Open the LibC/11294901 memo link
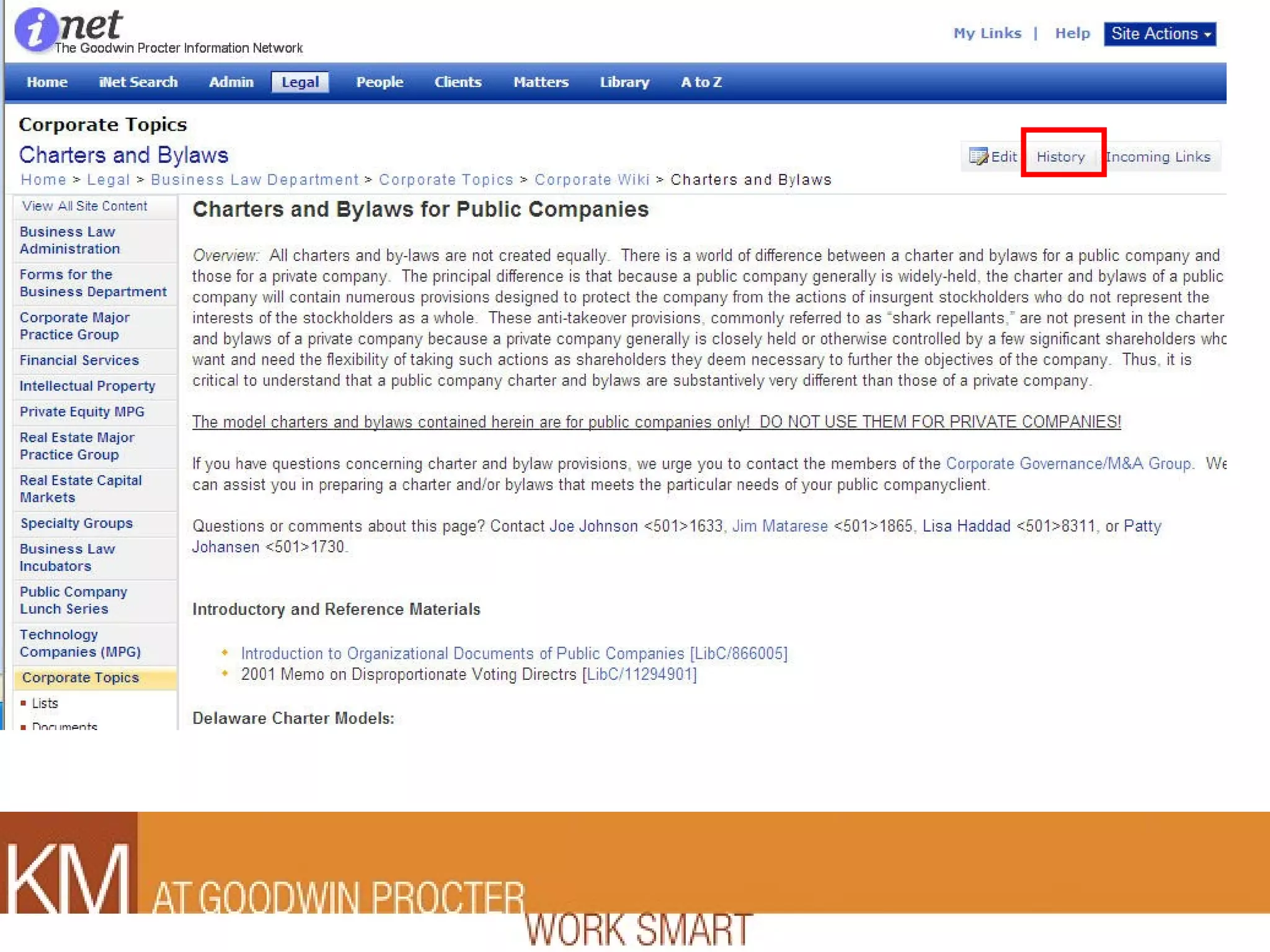The width and height of the screenshot is (1270, 952). (x=639, y=674)
